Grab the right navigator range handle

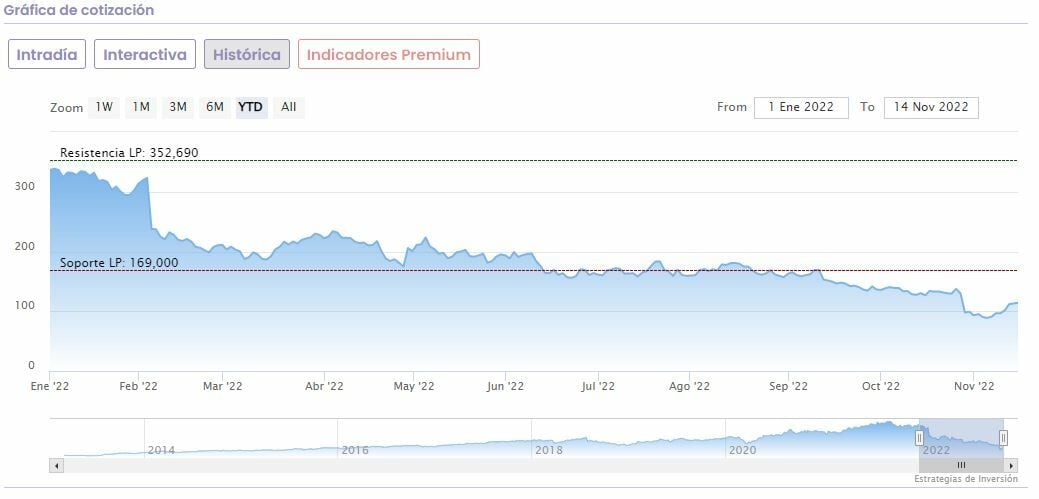tap(1003, 437)
